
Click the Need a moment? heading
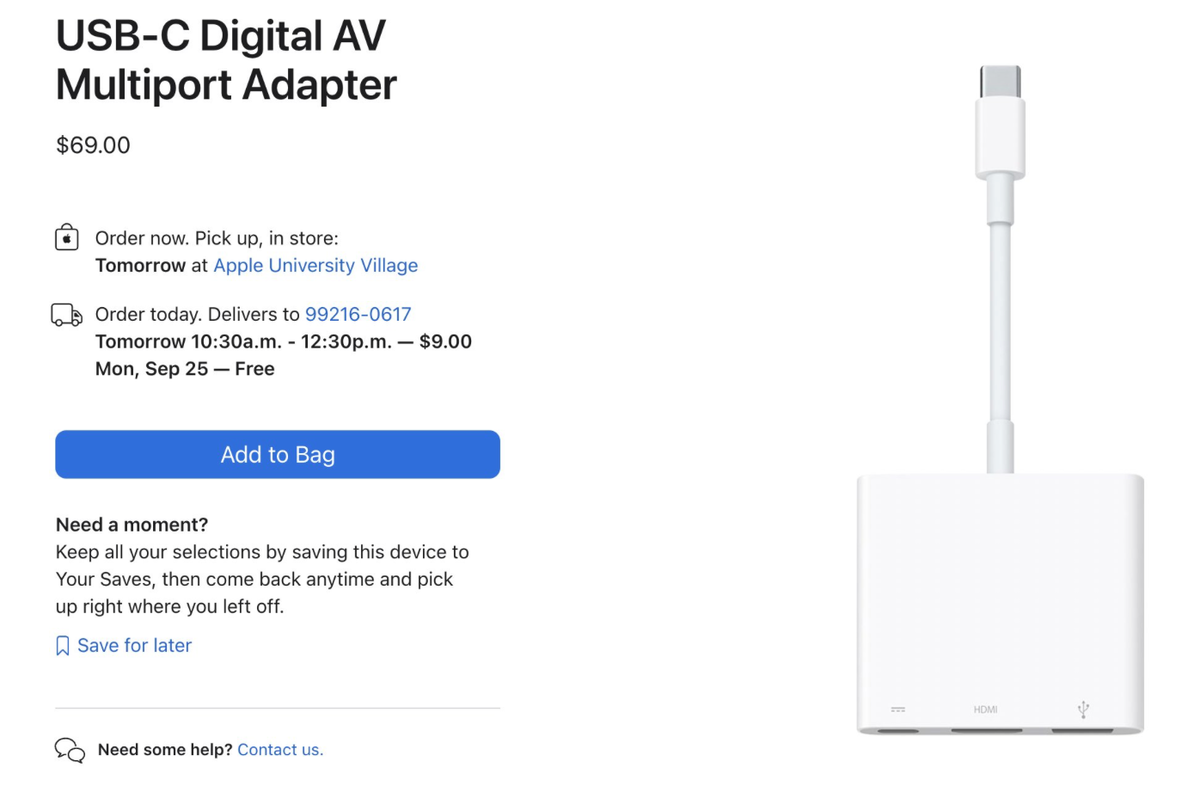coord(132,525)
